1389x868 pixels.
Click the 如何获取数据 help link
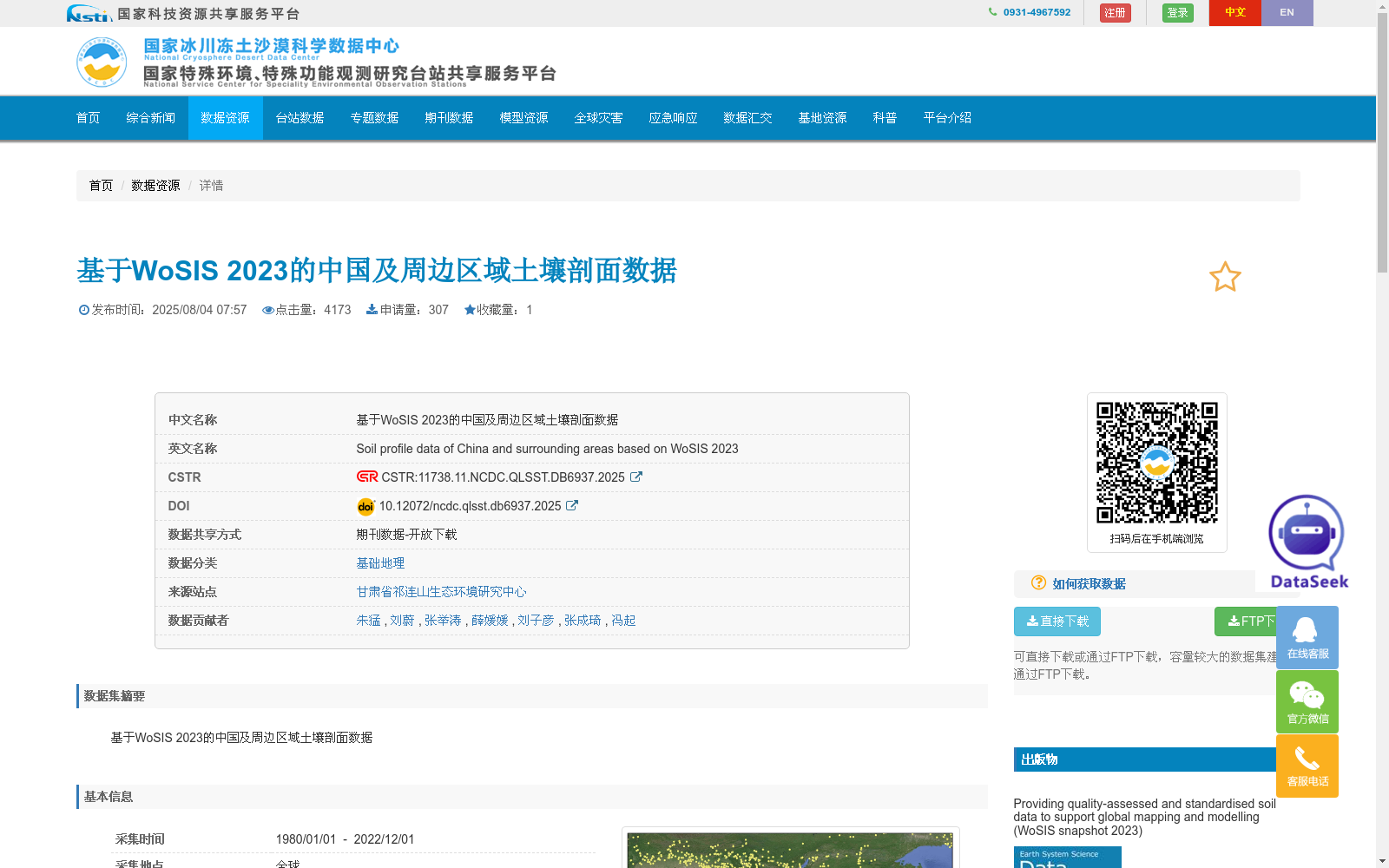tap(1089, 584)
